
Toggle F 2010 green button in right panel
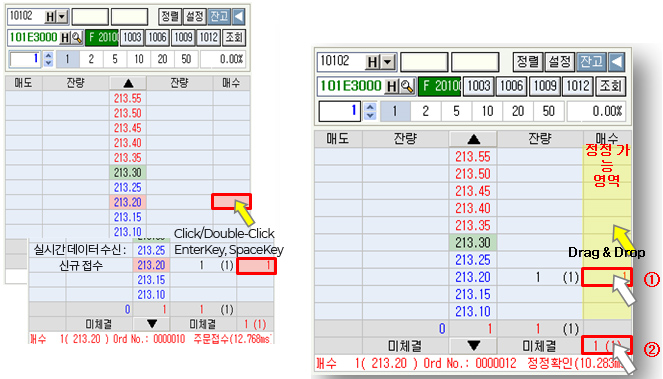pos(440,86)
